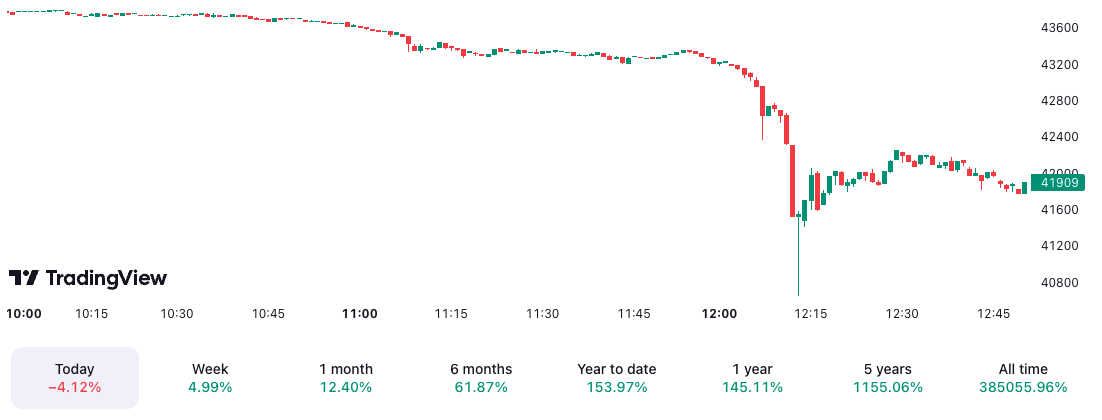
Task: Select the 6 months range
Action: (x=481, y=377)
